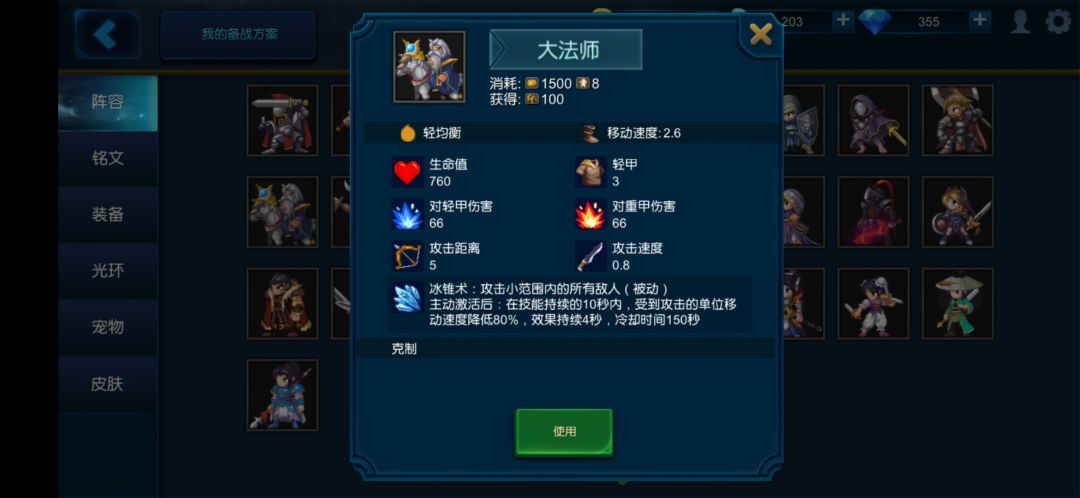Tap the bow 攻击距离 icon
Screen dimensions: 1080x498
407,256
